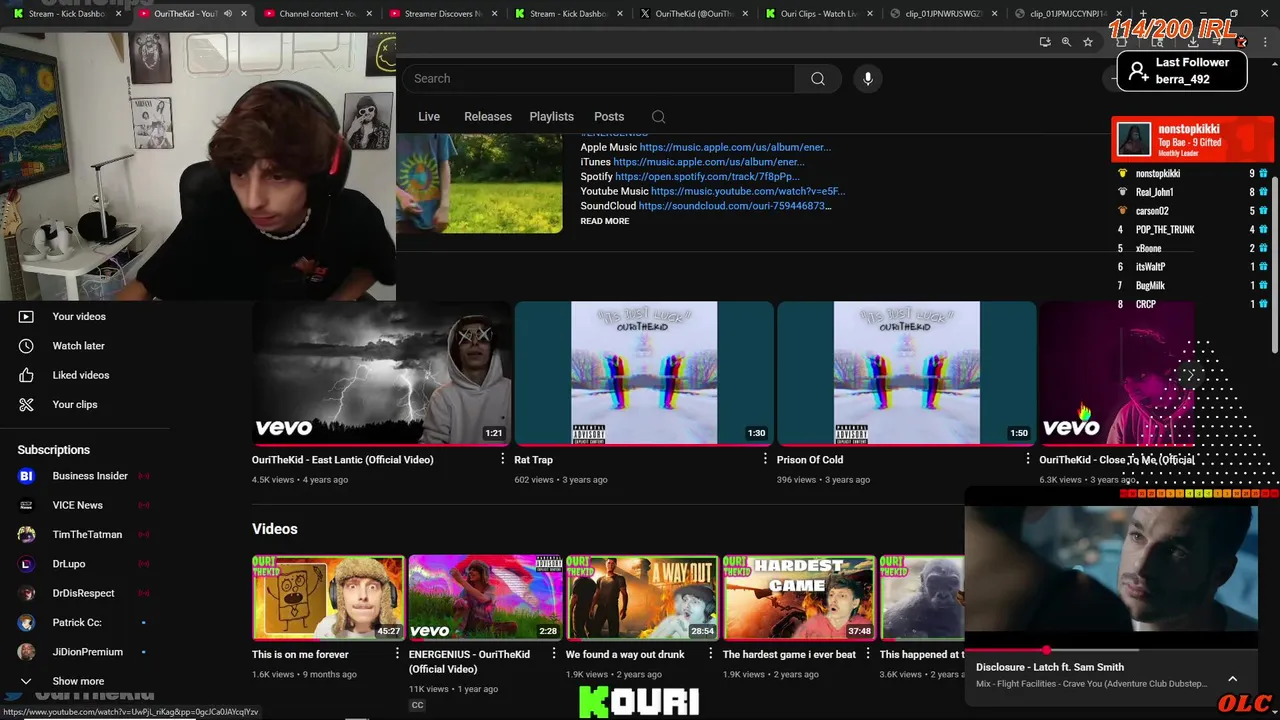Open Liked videos from the sidebar
This screenshot has height=720, width=1280.
coord(81,375)
